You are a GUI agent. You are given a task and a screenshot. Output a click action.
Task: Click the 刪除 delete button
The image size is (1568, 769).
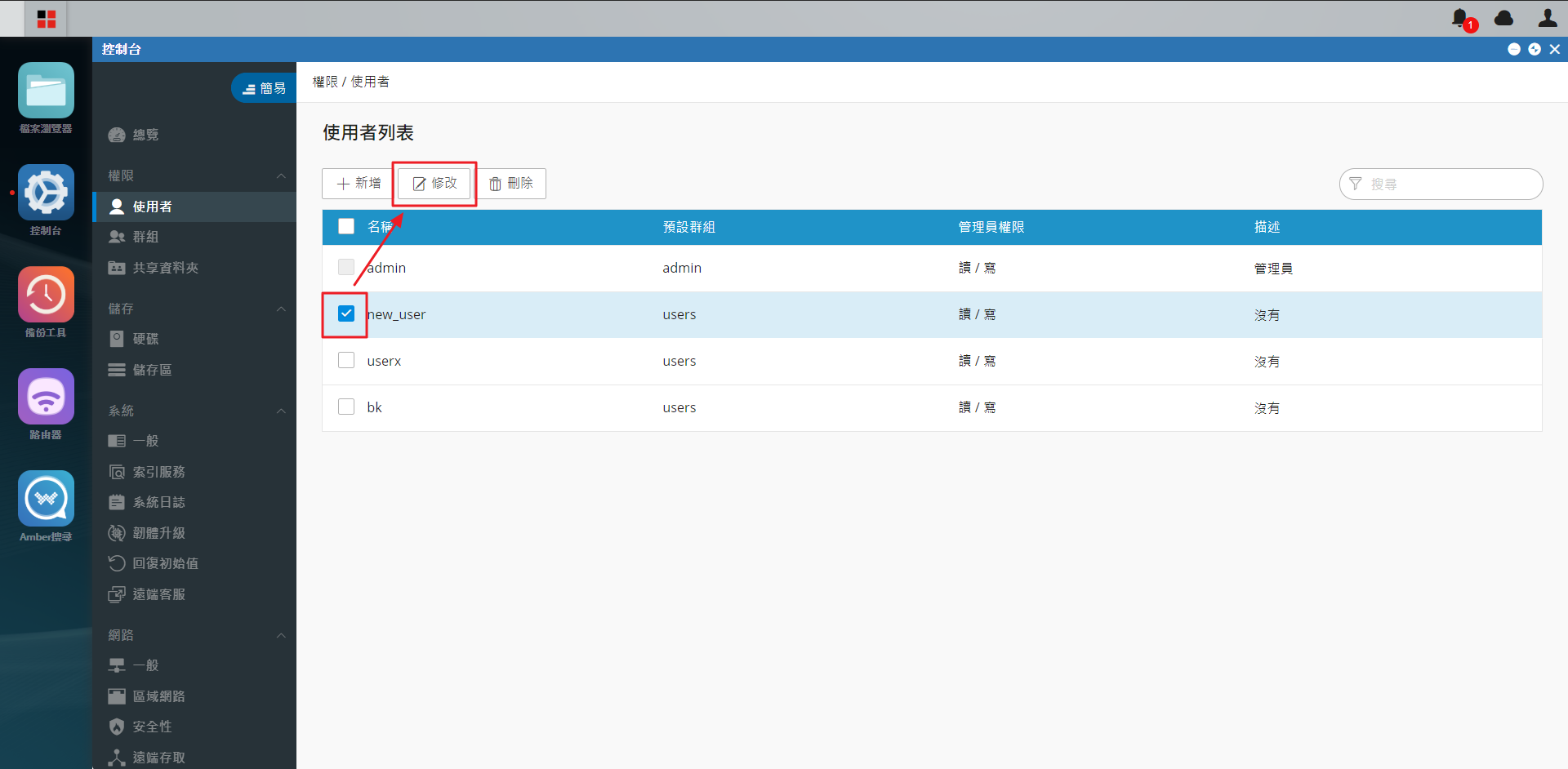(511, 184)
